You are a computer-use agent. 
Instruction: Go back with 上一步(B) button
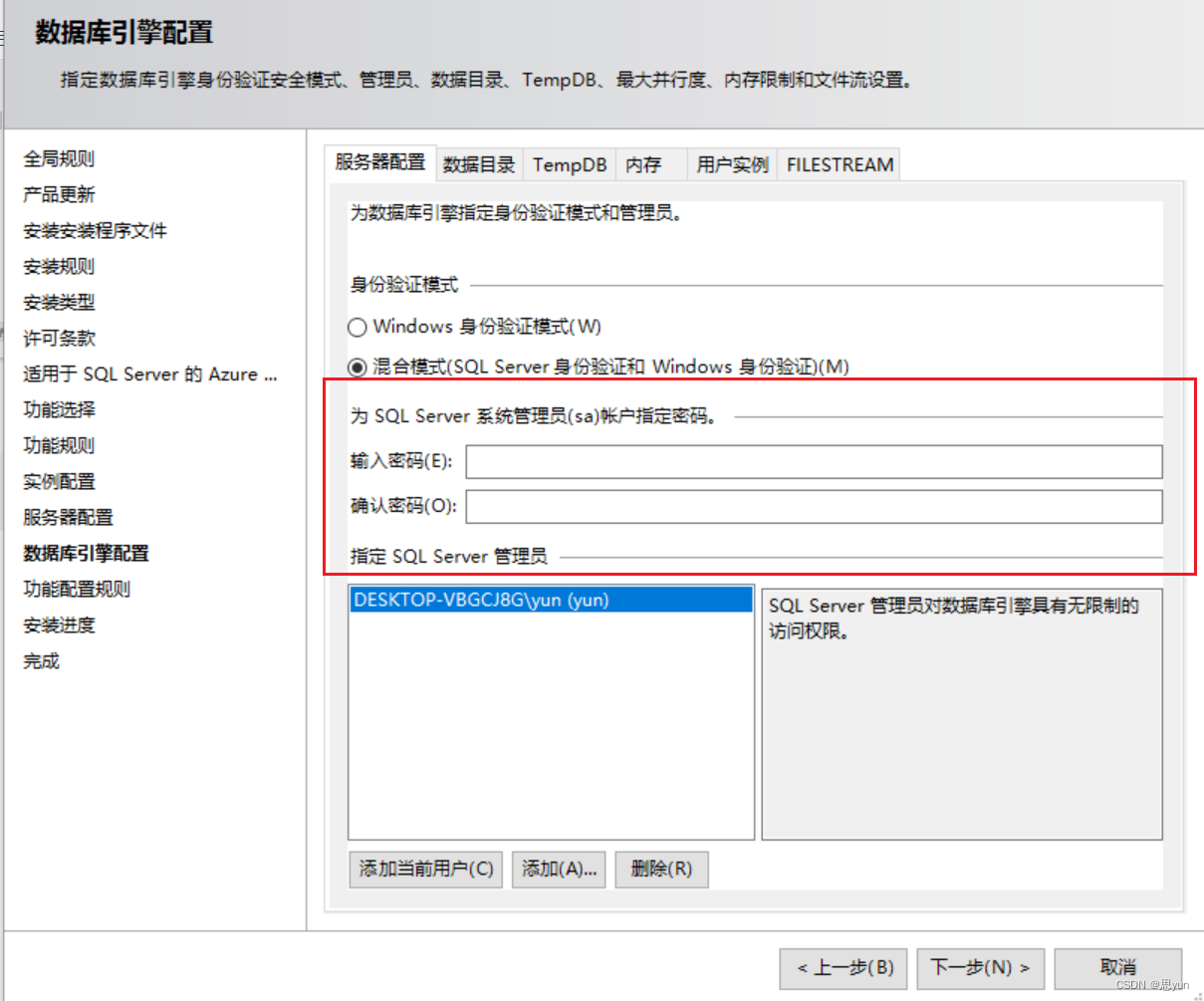click(844, 967)
